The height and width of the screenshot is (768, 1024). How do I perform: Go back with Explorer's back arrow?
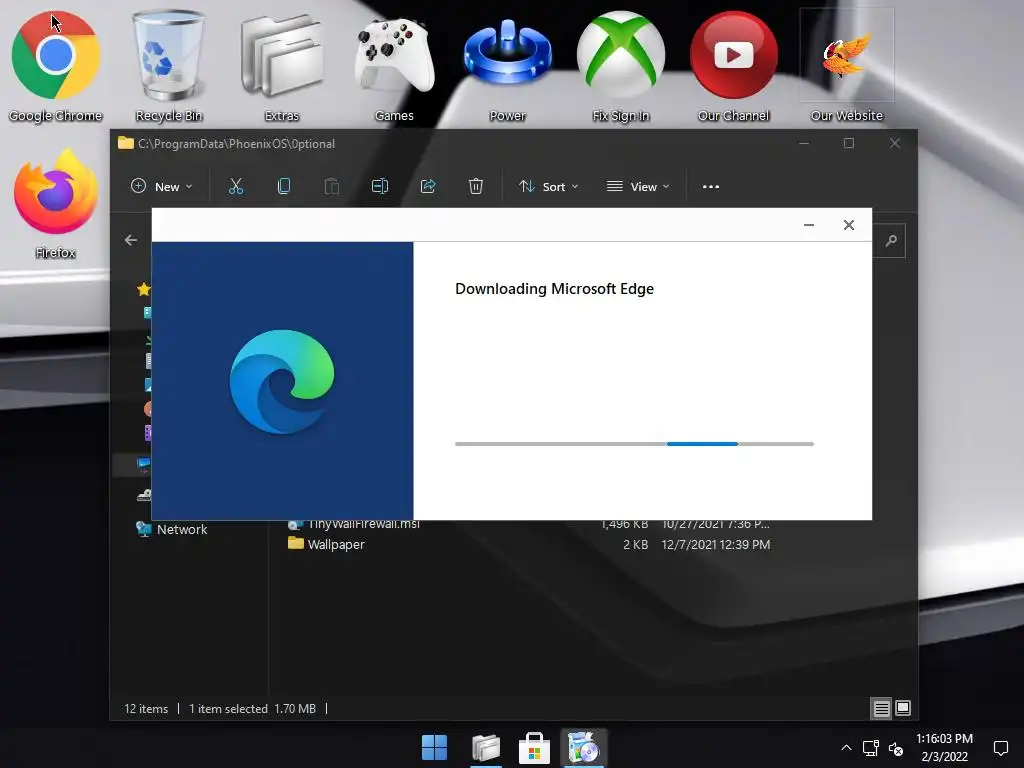(131, 240)
